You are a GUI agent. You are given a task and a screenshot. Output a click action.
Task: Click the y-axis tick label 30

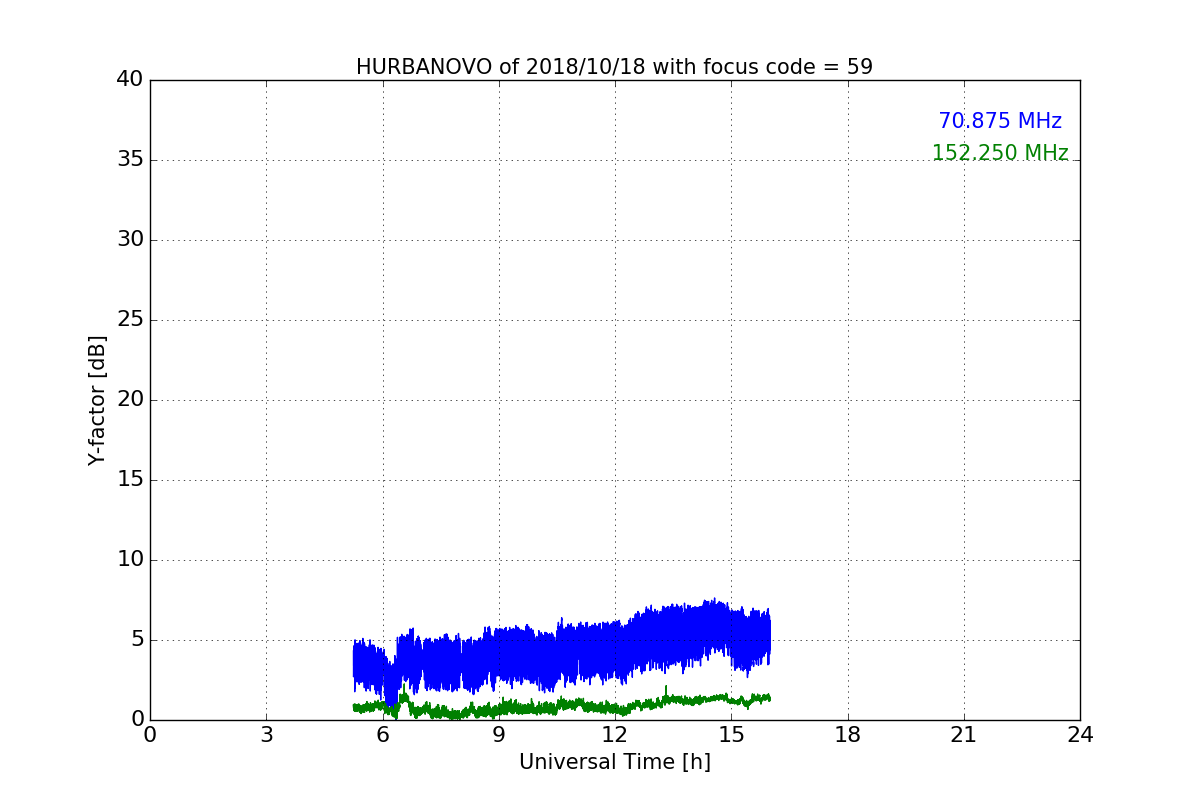click(x=130, y=240)
